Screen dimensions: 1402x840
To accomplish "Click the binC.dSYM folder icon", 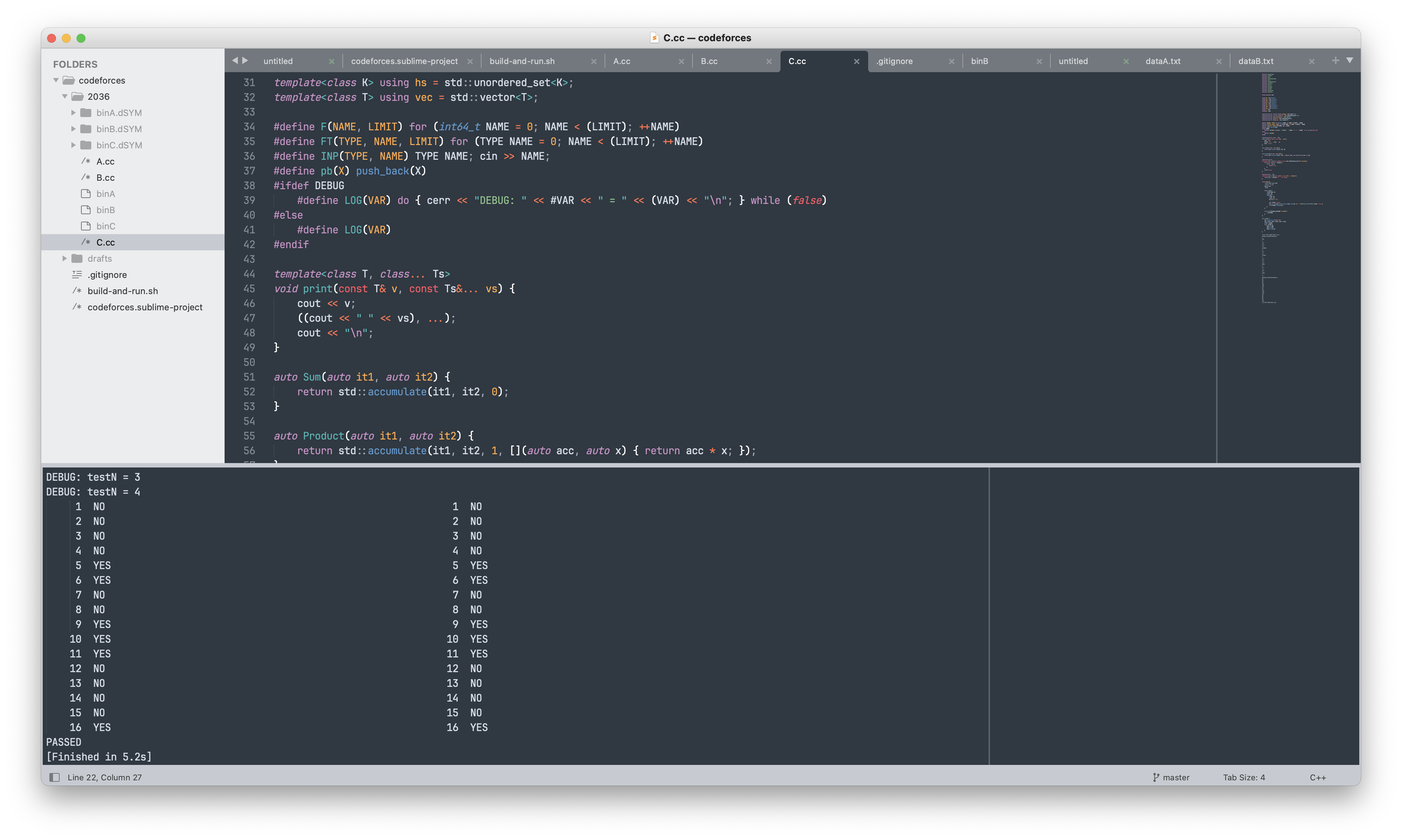I will coord(86,145).
